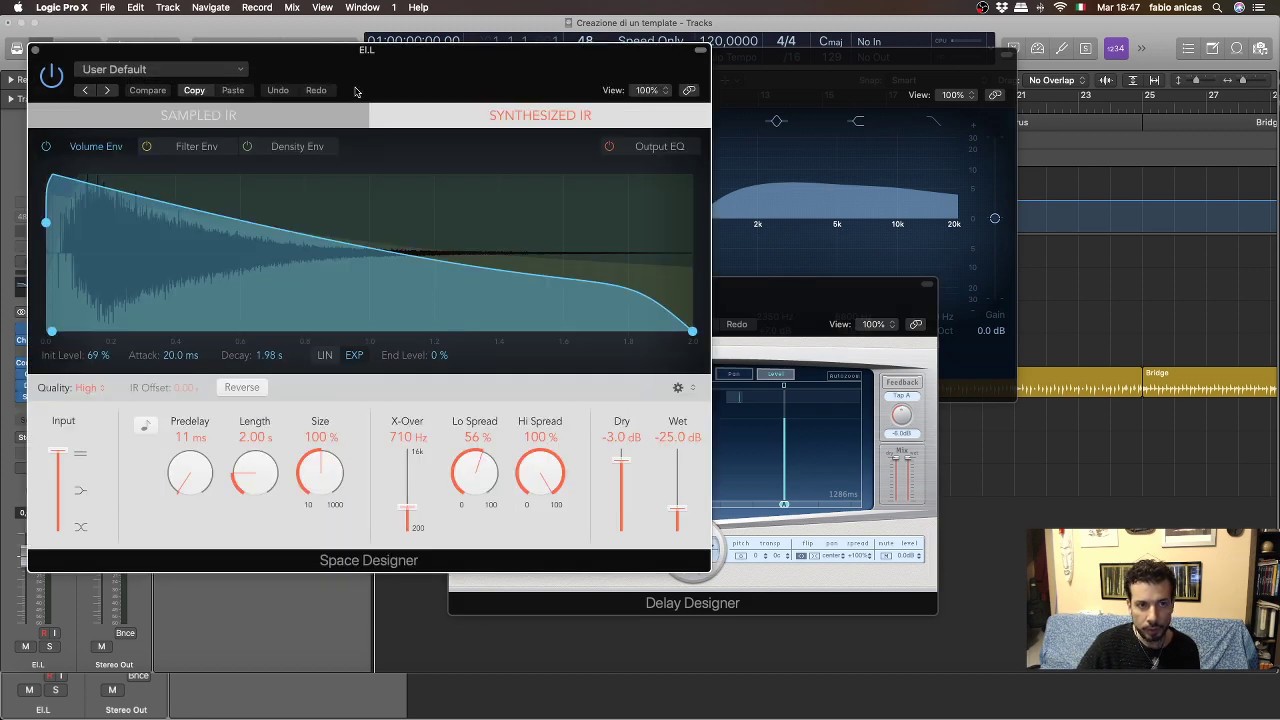Open the Track menu
The width and height of the screenshot is (1280, 720).
coord(168,7)
